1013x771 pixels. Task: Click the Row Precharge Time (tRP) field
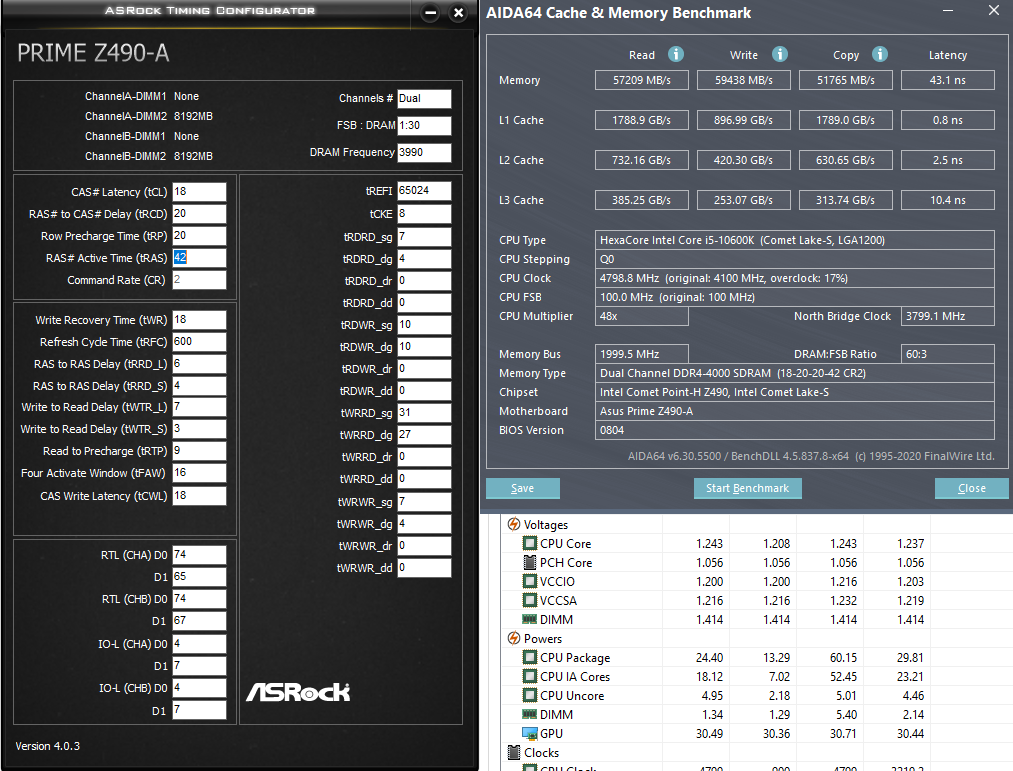(199, 236)
